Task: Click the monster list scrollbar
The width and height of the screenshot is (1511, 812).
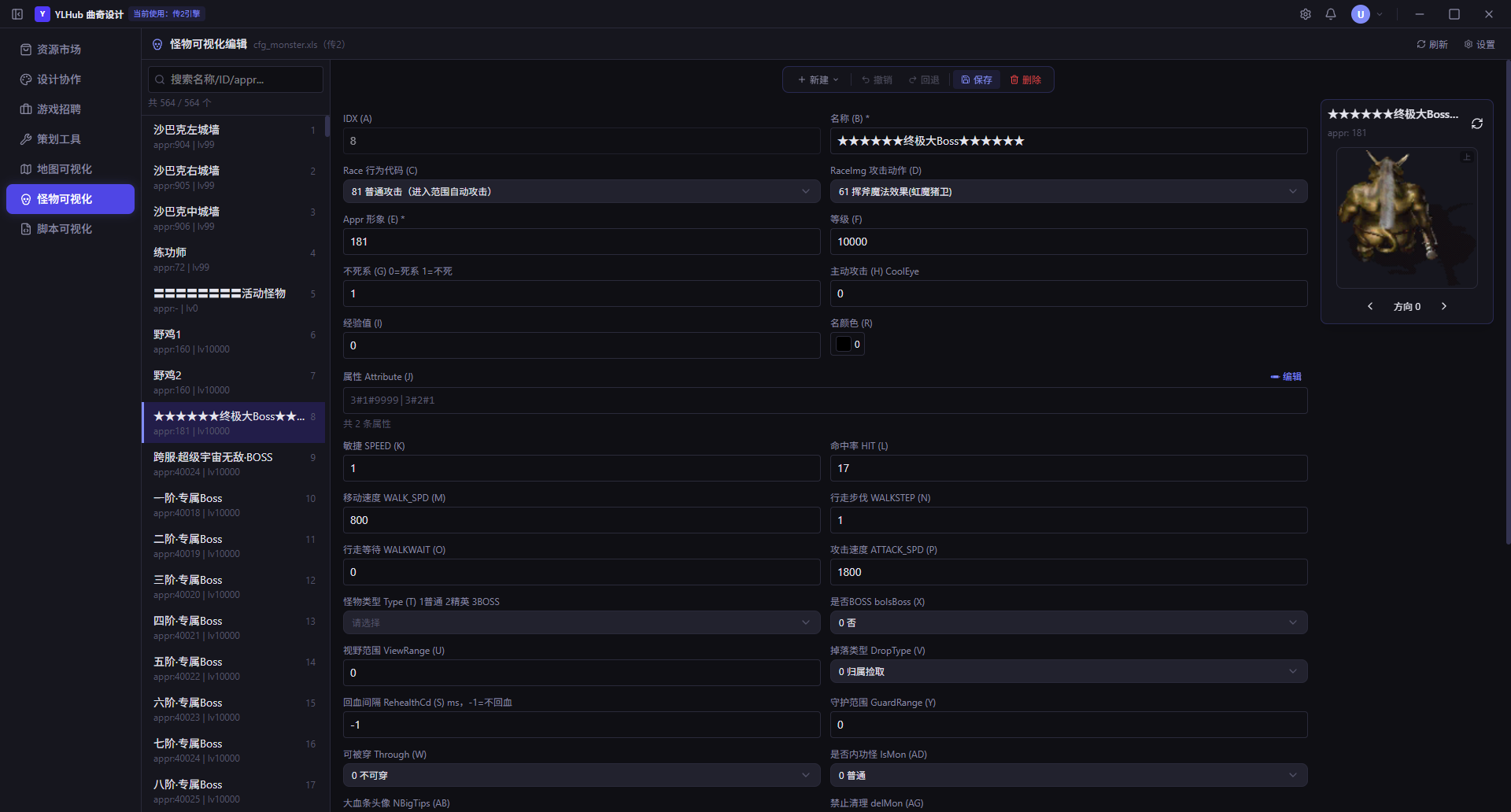Action: (327, 127)
